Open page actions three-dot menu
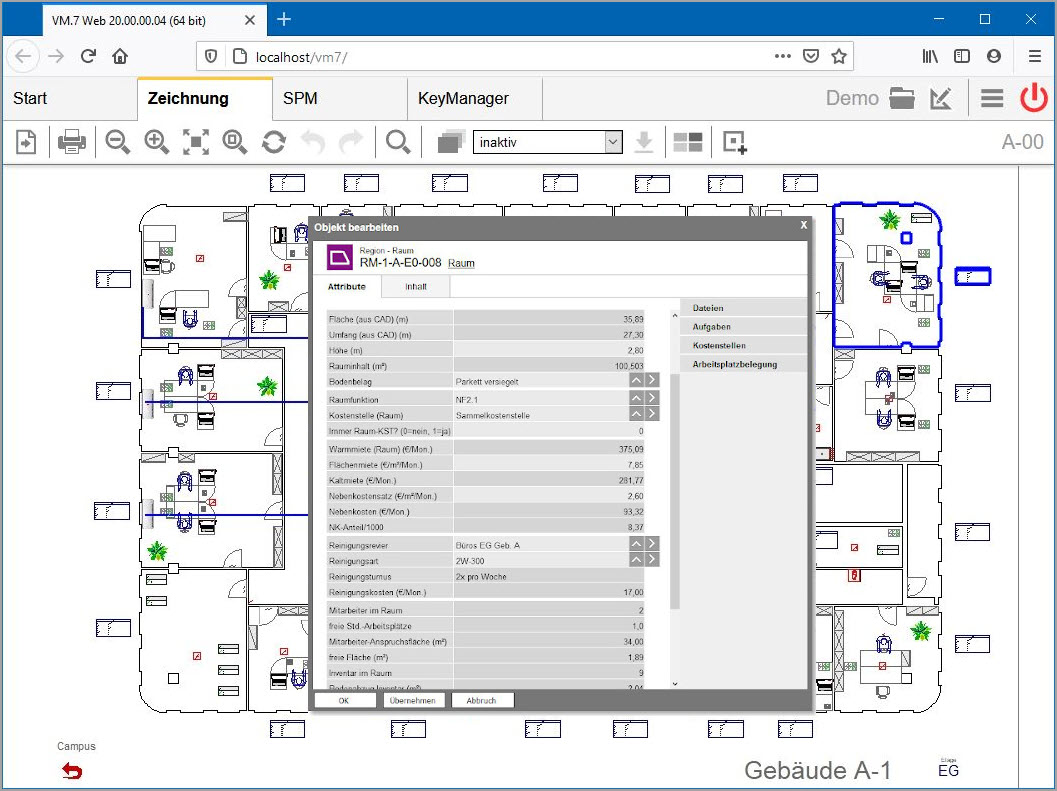1057x791 pixels. 782,56
